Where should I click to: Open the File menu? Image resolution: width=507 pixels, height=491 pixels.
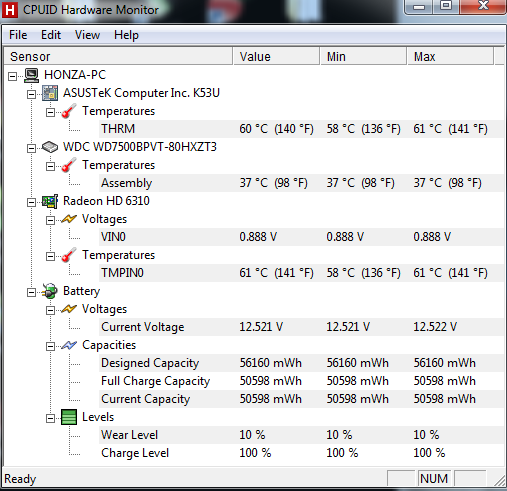pos(18,35)
